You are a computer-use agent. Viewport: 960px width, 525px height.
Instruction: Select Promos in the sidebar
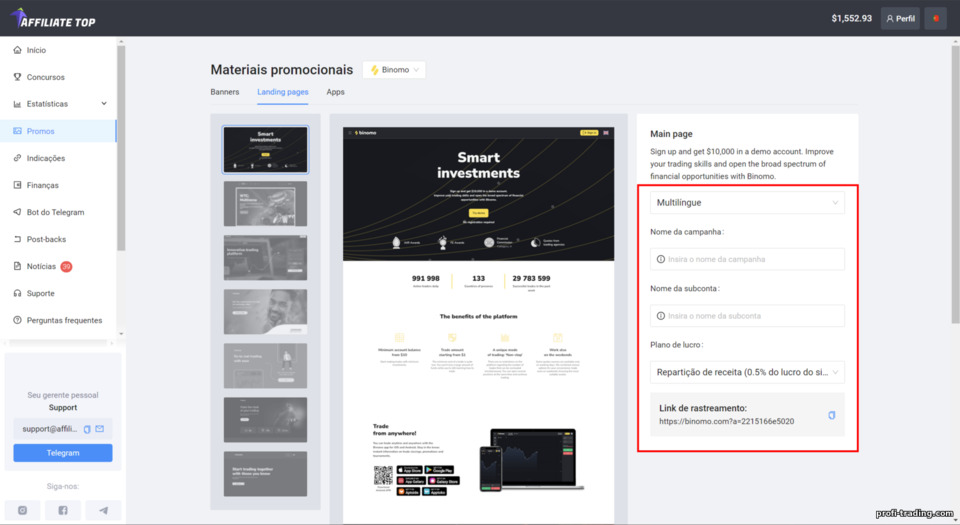(x=58, y=131)
